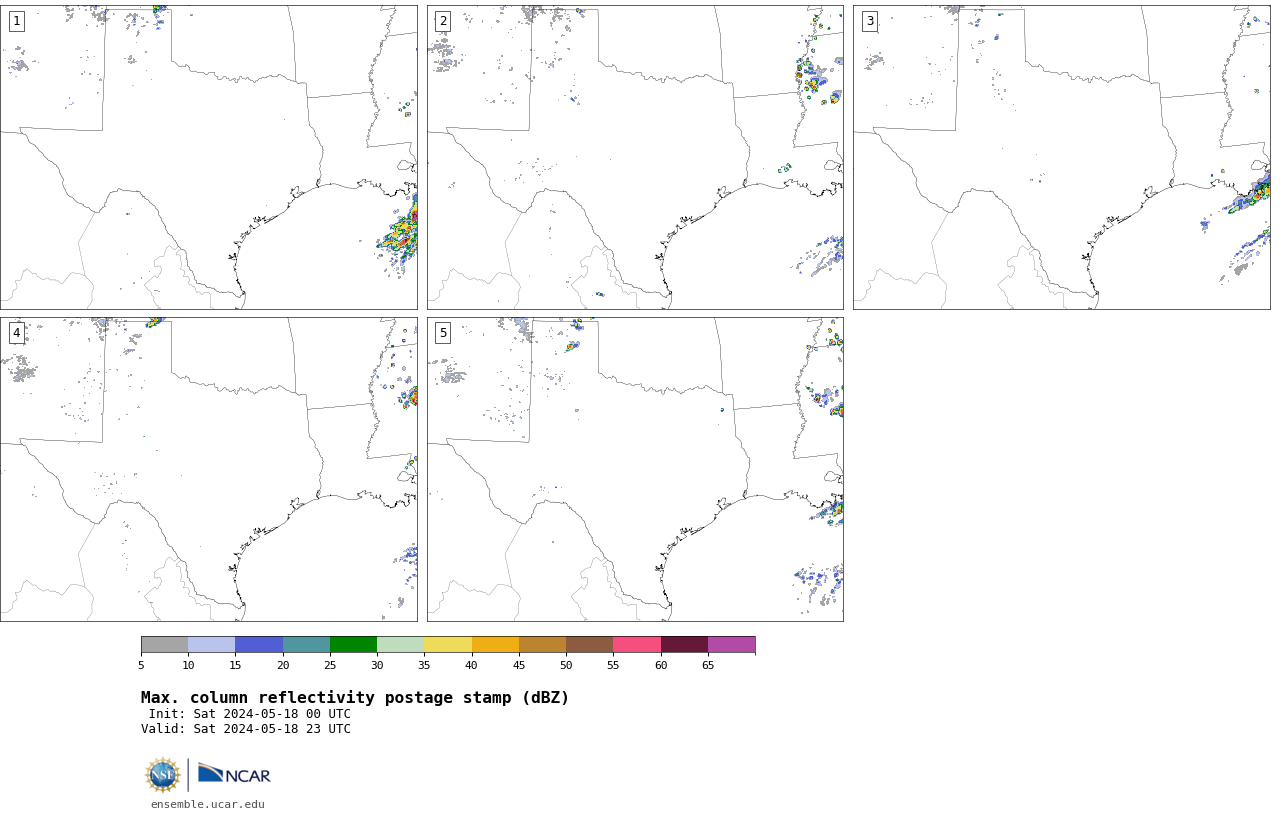Select the brown 50-55 dBZ swatch
The image size is (1280, 815).
click(x=590, y=645)
